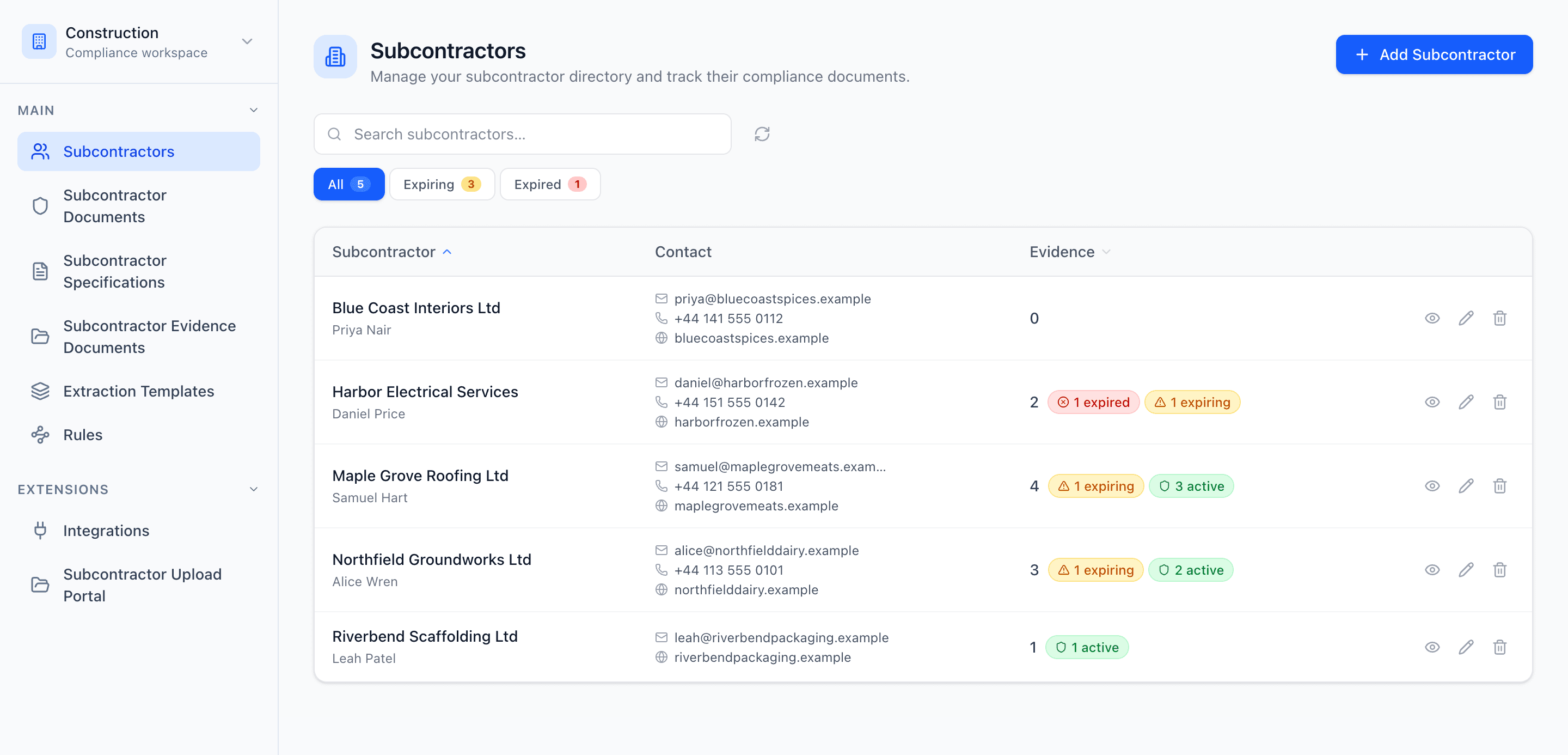Screen dimensions: 1568x755
Task: Click website harborfrozen.example
Action: point(742,422)
